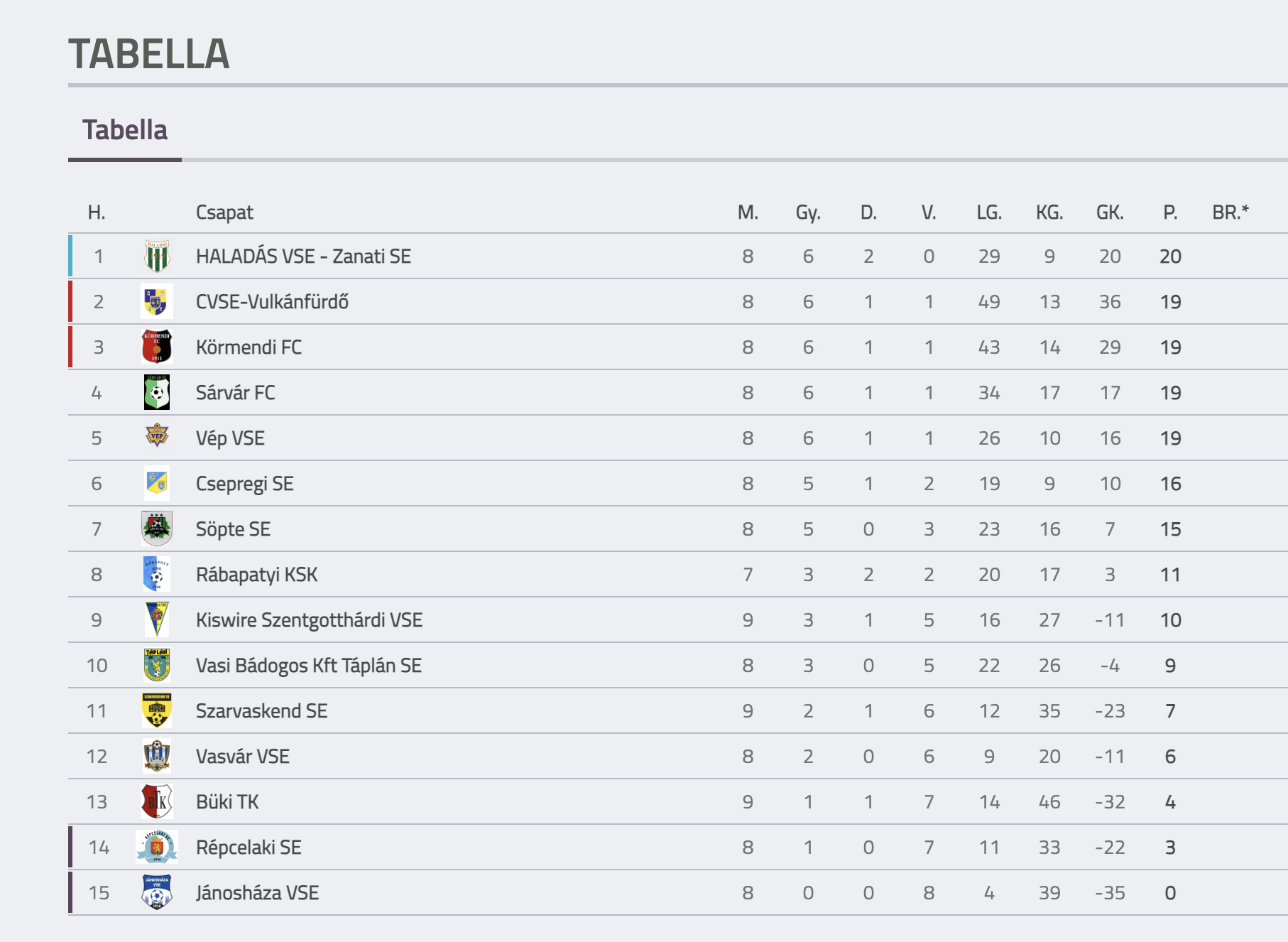Open Rábapatyi KSK team page

(256, 575)
